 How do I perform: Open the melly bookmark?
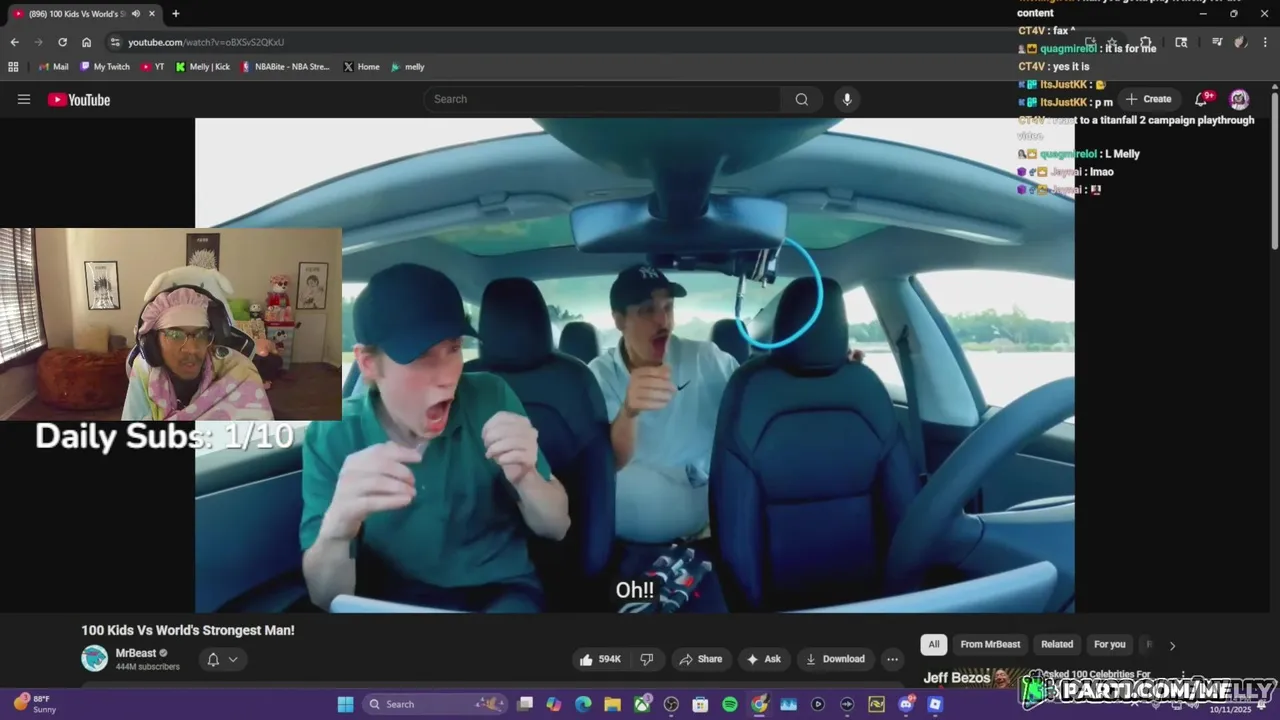(408, 67)
